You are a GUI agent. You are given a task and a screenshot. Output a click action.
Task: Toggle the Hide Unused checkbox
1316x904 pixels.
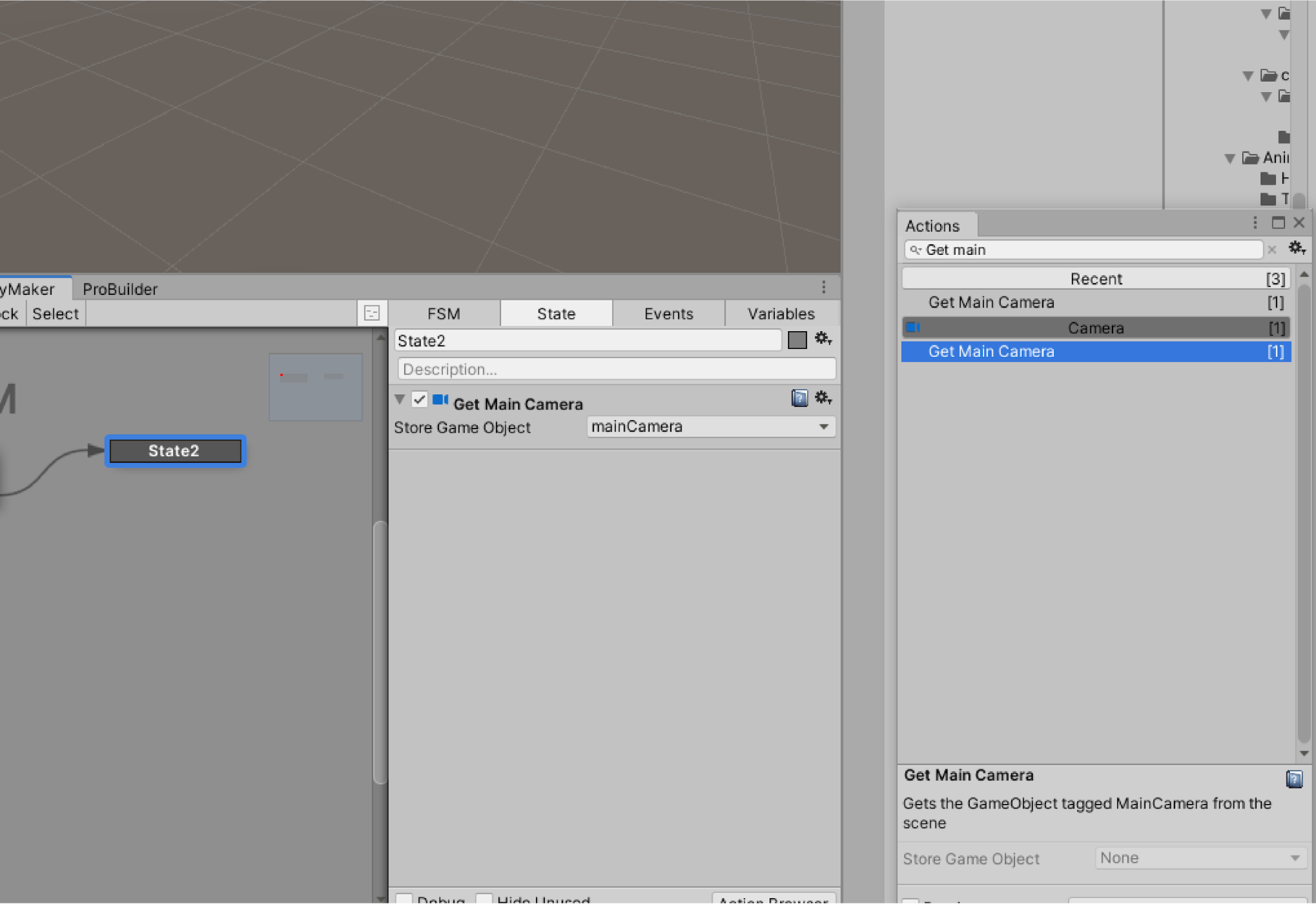pyautogui.click(x=484, y=898)
